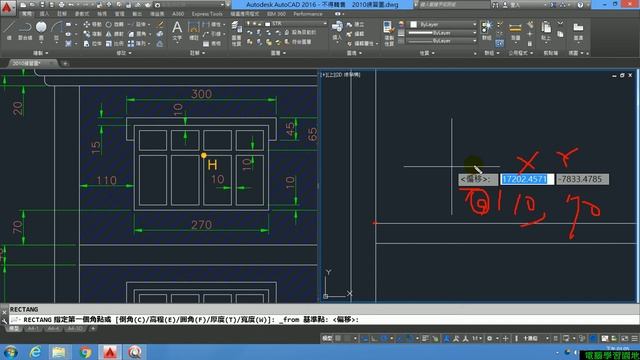The width and height of the screenshot is (640, 360).
Task: Click the Move tool
Action: (x=93, y=24)
